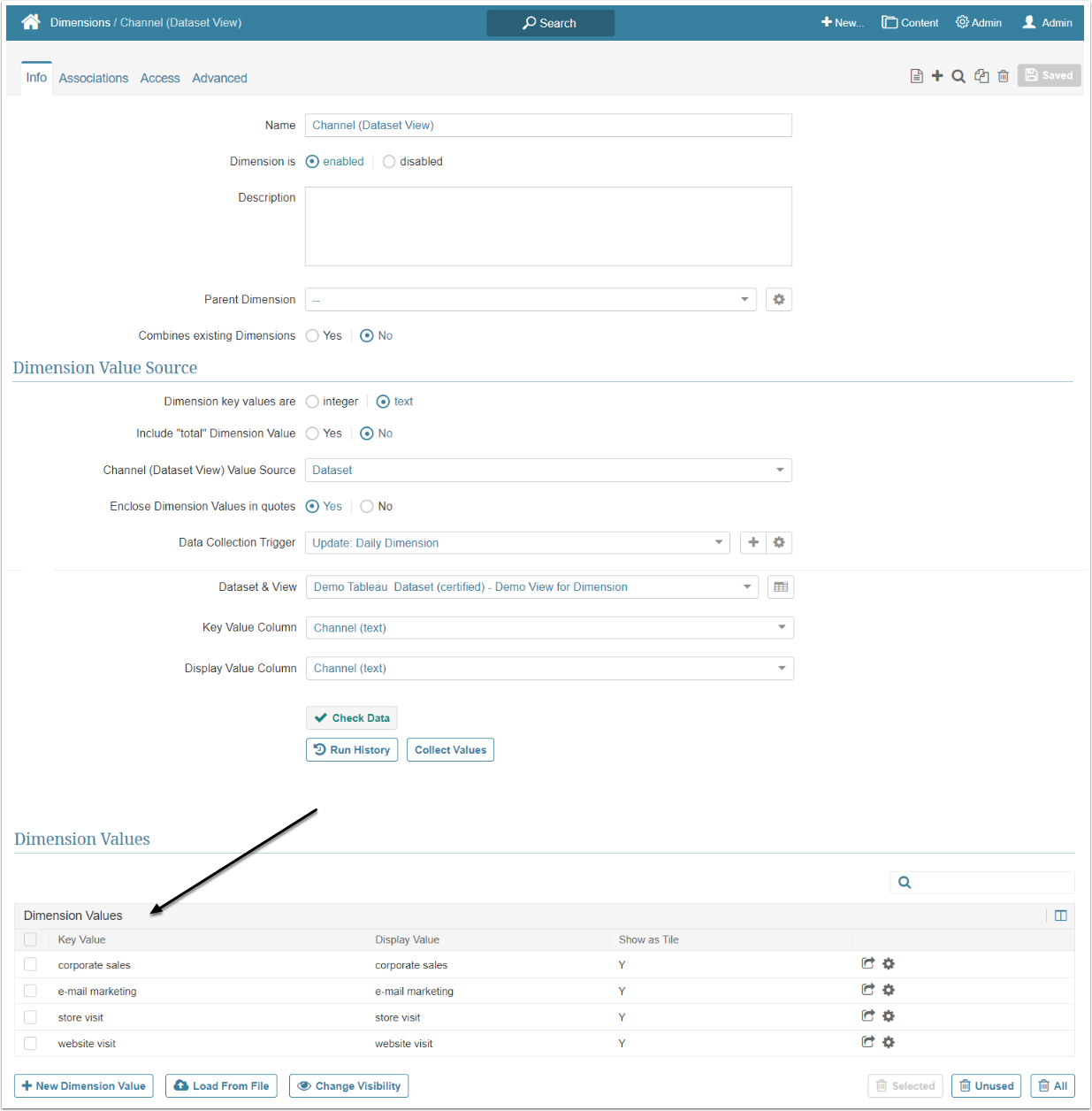Open the Advanced tab
The width and height of the screenshot is (1092, 1111).
219,78
